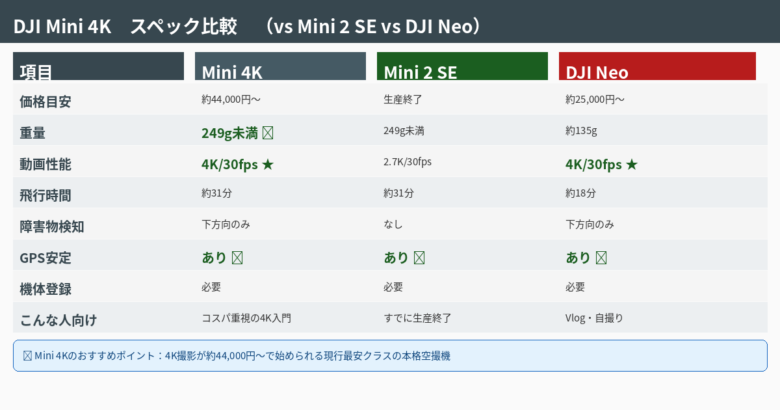Select the 動画性能 row label
Viewport: 780px width, 410px height.
(45, 164)
